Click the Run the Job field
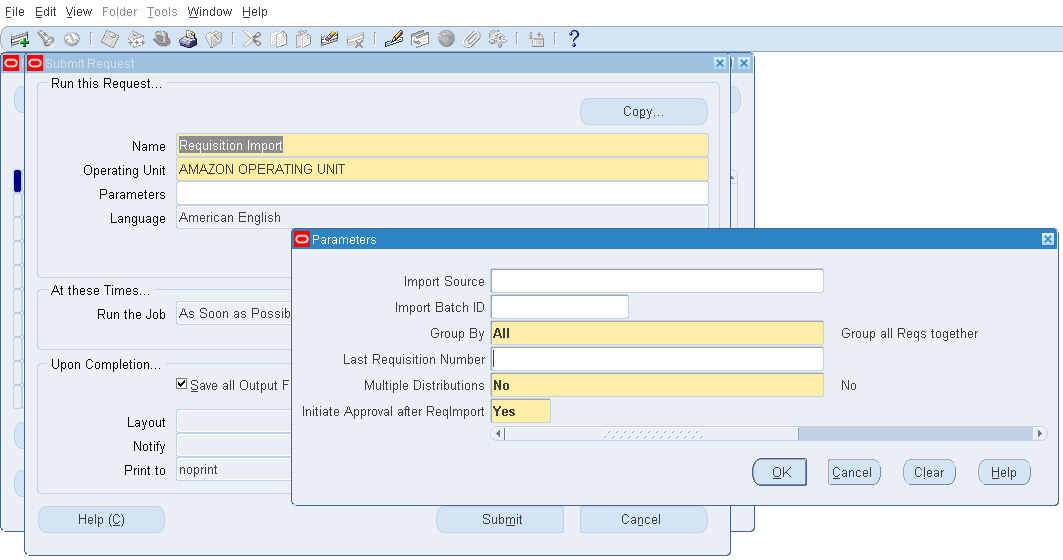Image resolution: width=1063 pixels, height=560 pixels. pyautogui.click(x=235, y=313)
